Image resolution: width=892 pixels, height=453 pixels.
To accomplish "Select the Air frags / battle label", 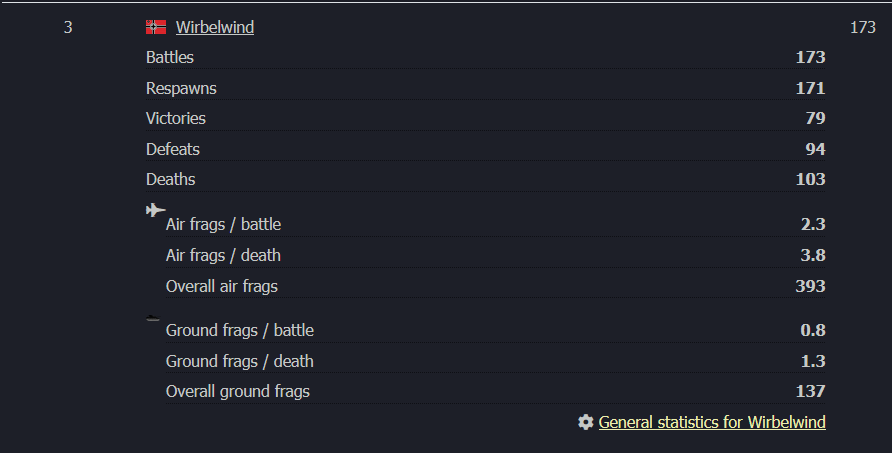I will (223, 224).
